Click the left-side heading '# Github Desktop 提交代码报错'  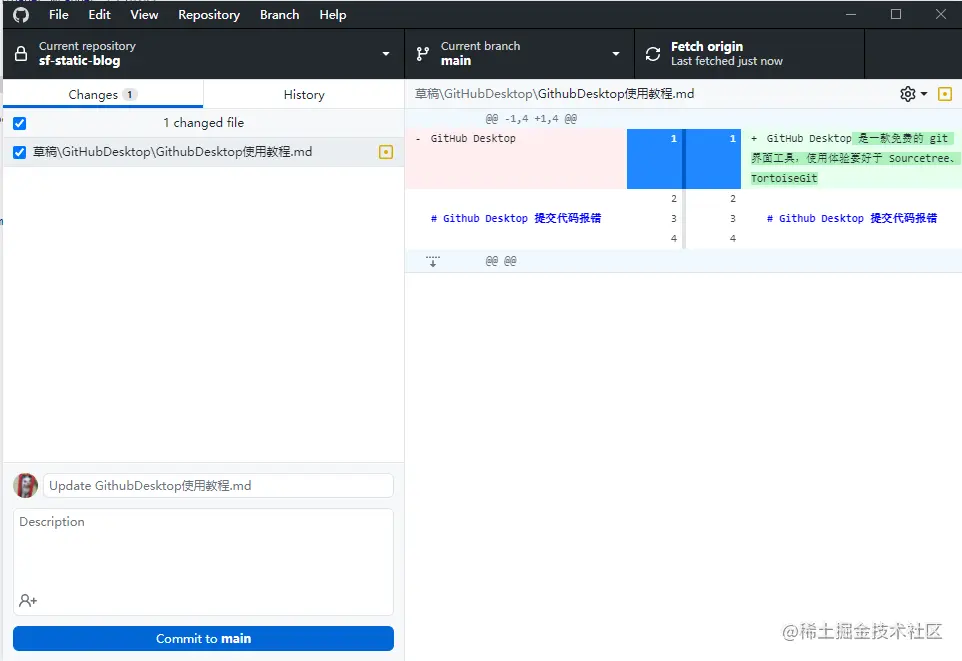click(515, 218)
